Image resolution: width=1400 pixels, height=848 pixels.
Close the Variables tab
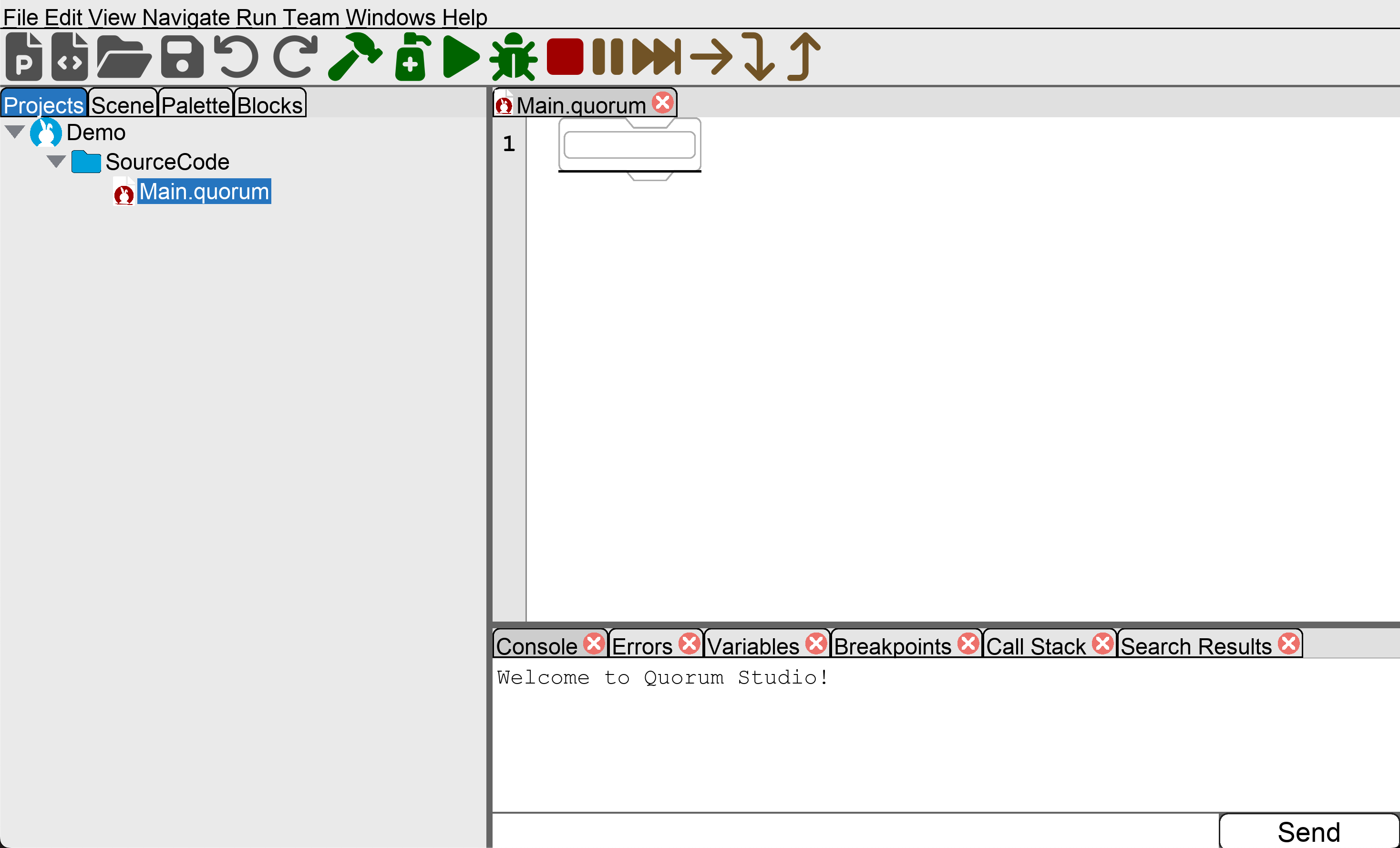click(816, 644)
